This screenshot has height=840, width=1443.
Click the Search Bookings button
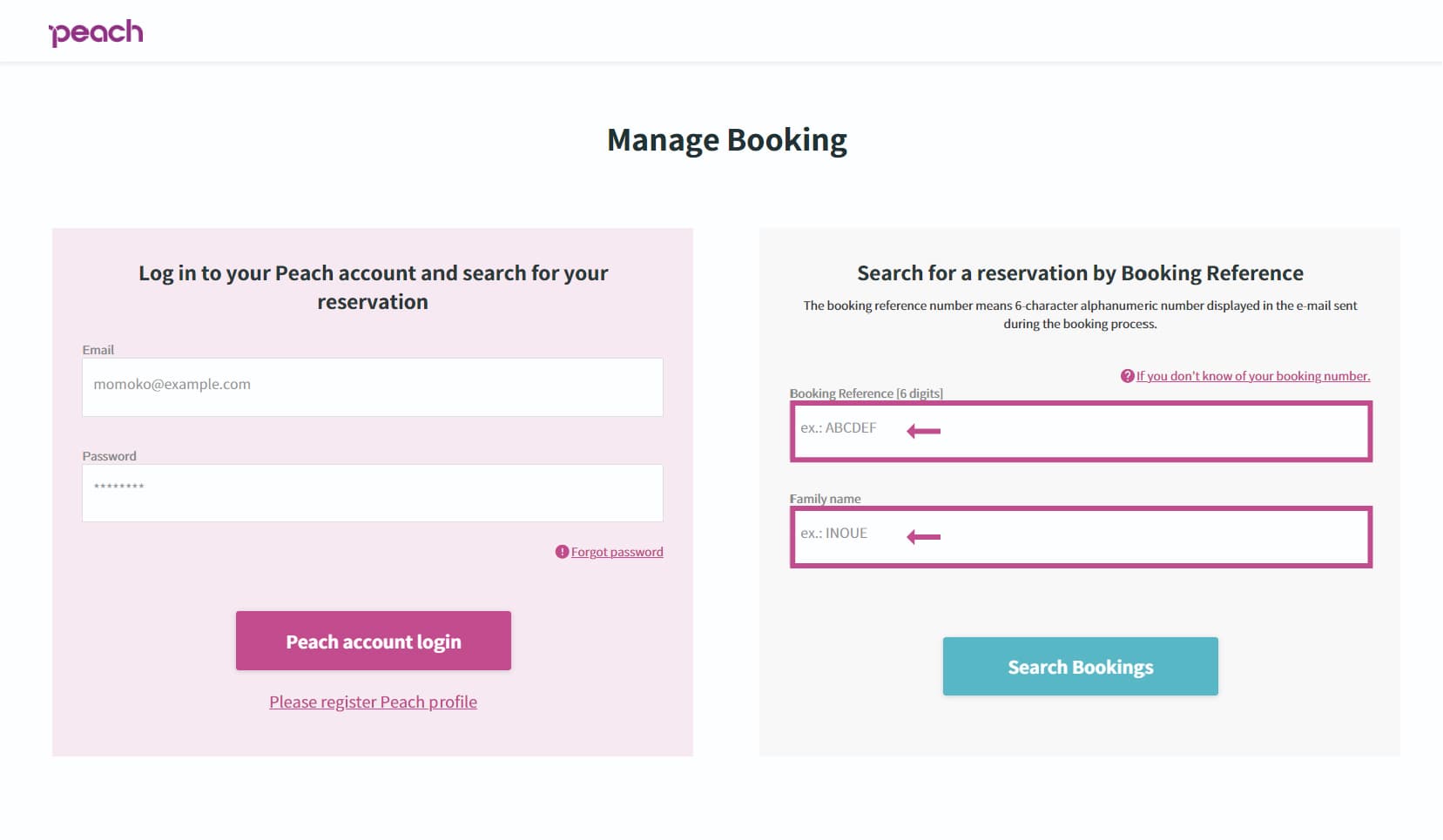tap(1081, 667)
